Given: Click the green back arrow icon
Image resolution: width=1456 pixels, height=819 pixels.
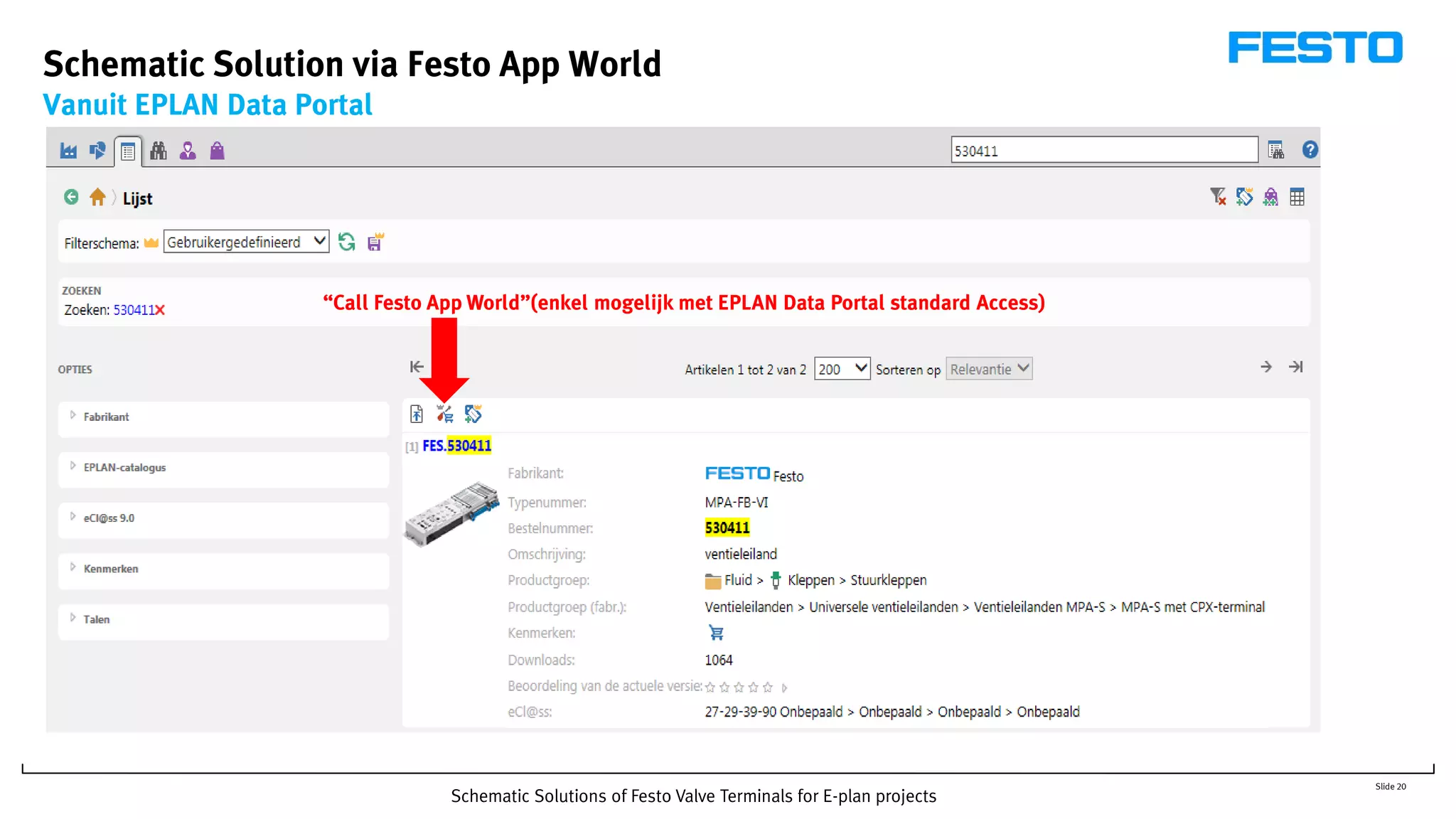Looking at the screenshot, I should click(x=71, y=198).
